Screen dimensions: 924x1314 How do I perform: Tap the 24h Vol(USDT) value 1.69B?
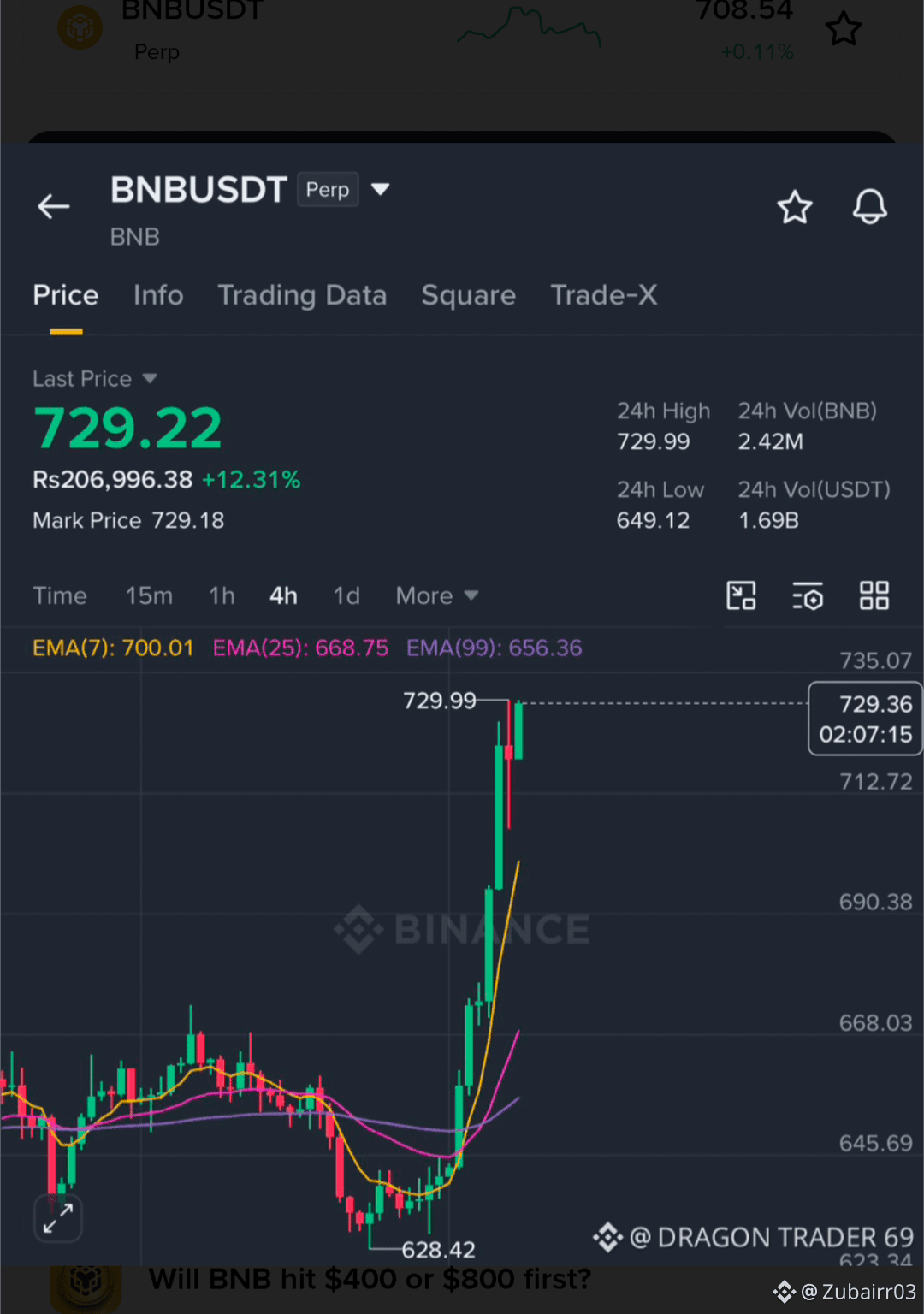(x=769, y=520)
